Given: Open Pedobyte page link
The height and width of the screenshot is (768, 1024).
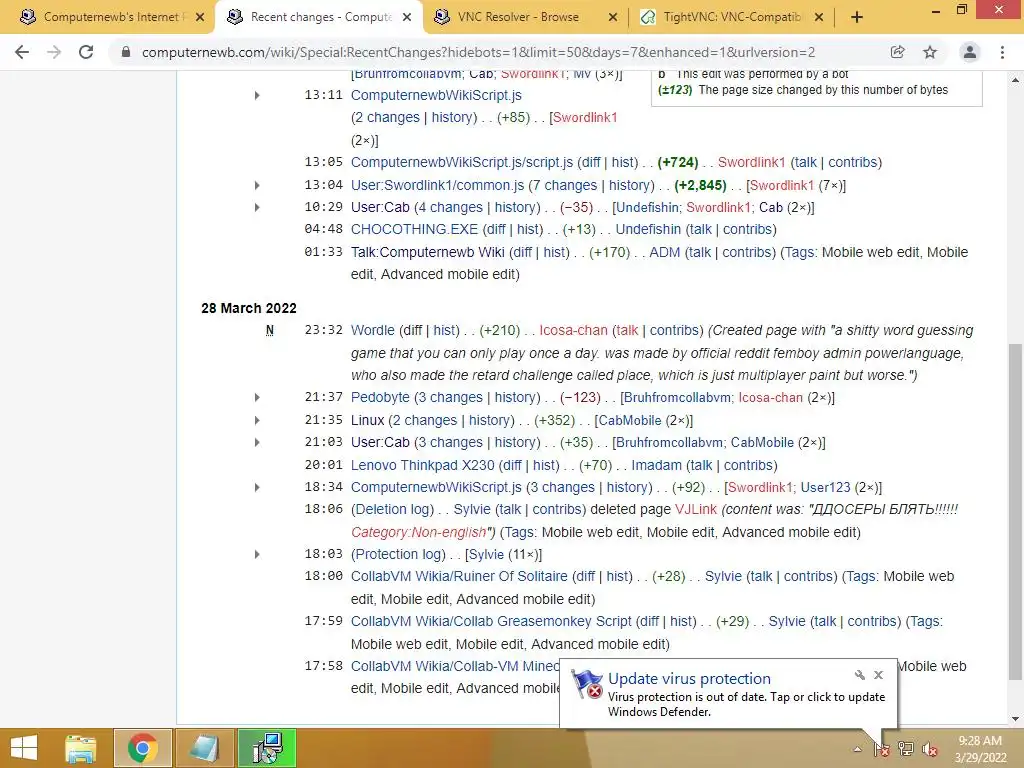Looking at the screenshot, I should [380, 398].
